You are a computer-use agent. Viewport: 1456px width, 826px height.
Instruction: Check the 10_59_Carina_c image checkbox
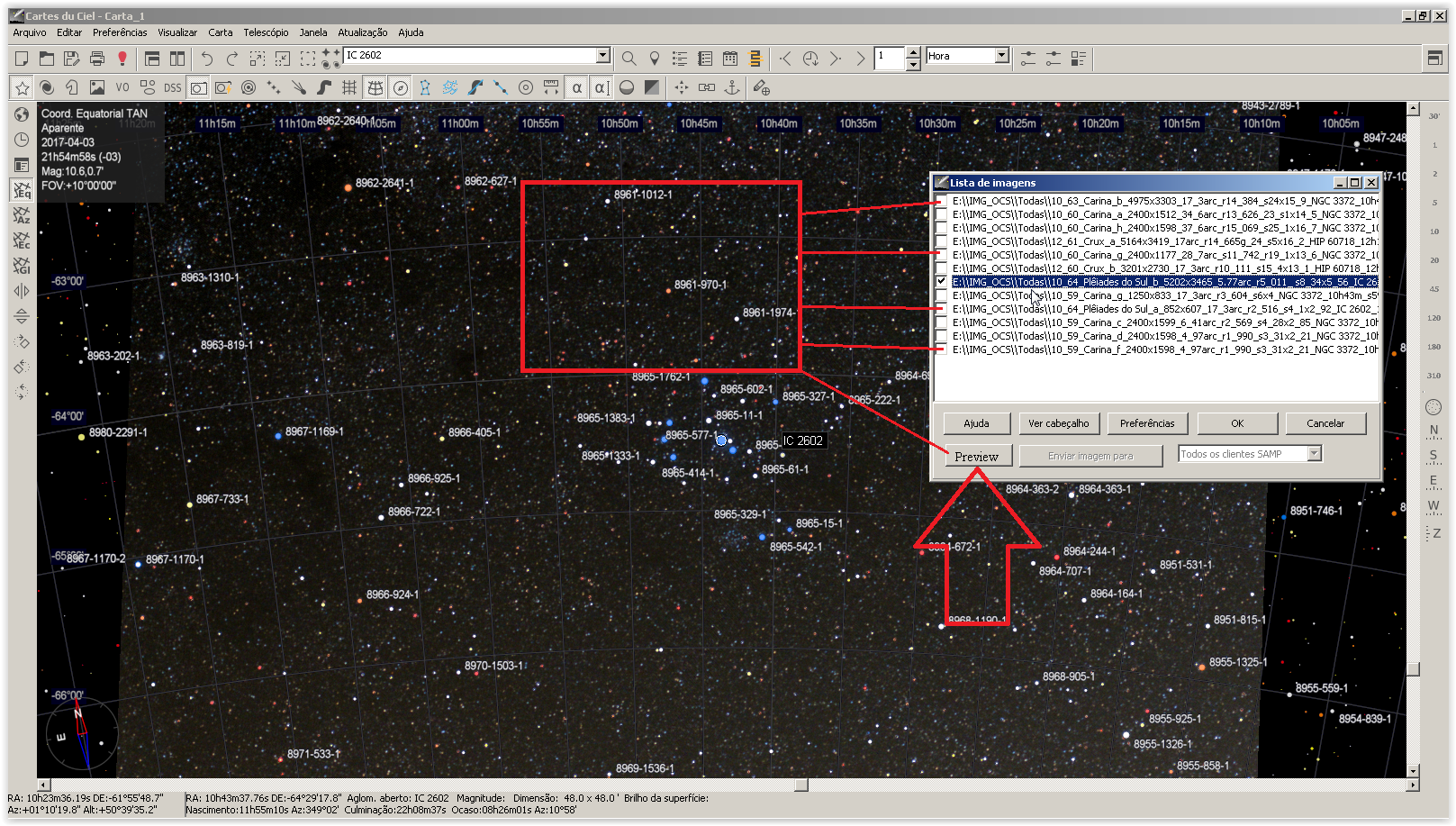(942, 322)
